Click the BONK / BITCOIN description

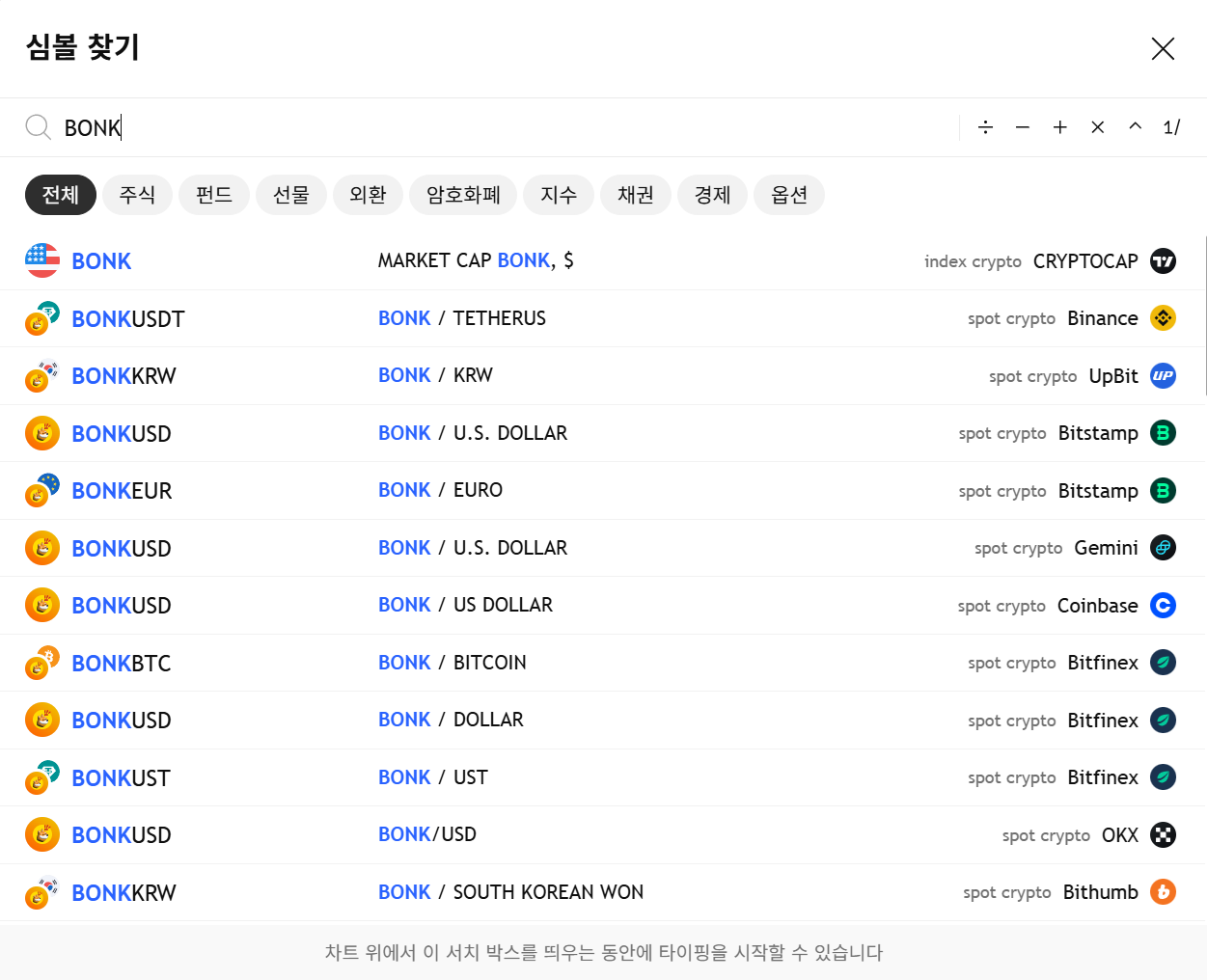pyautogui.click(x=453, y=663)
